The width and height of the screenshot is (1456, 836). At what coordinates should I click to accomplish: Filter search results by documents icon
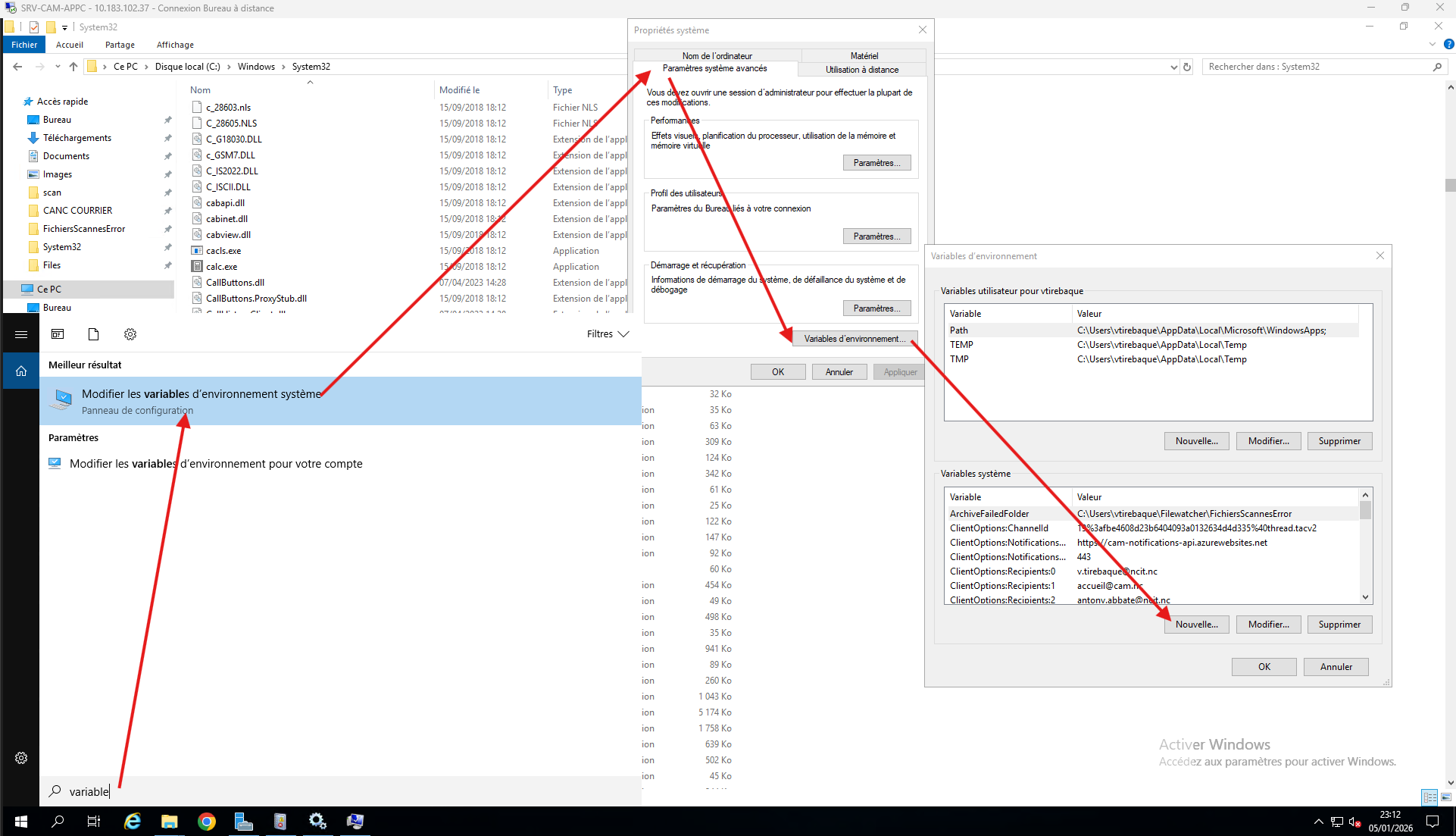[93, 334]
